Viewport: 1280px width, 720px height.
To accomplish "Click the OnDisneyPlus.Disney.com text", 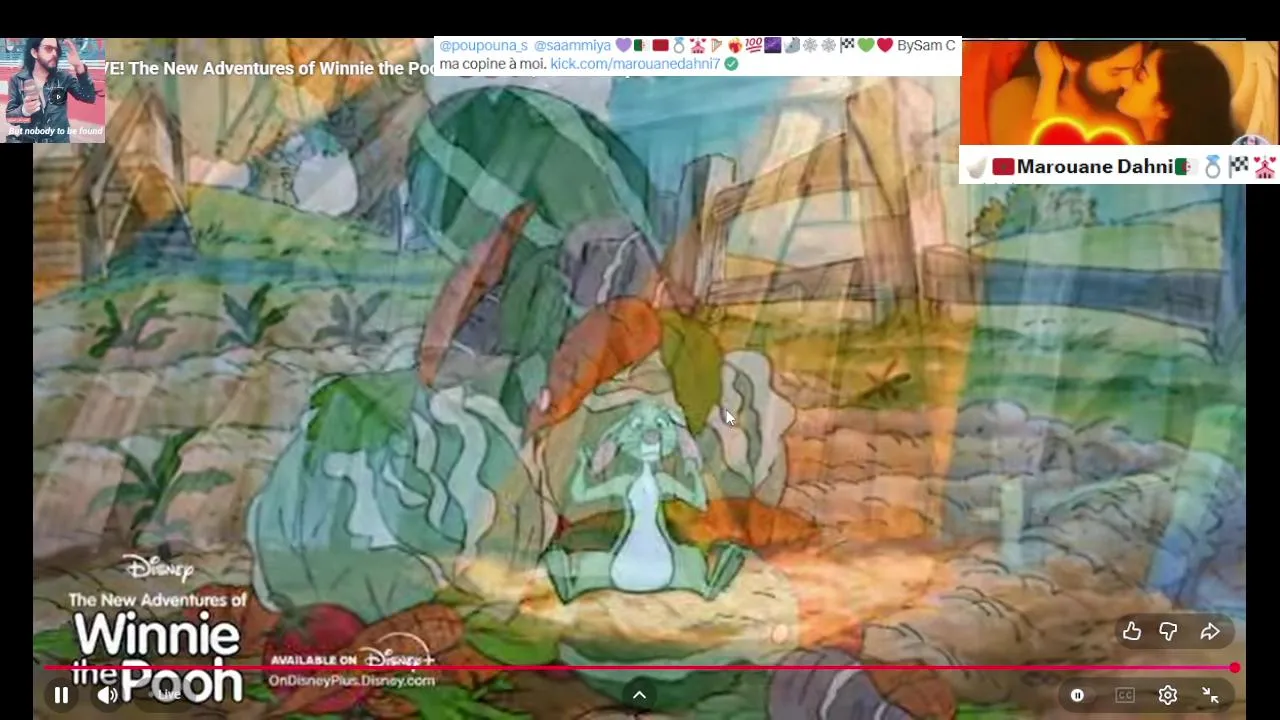I will [352, 681].
